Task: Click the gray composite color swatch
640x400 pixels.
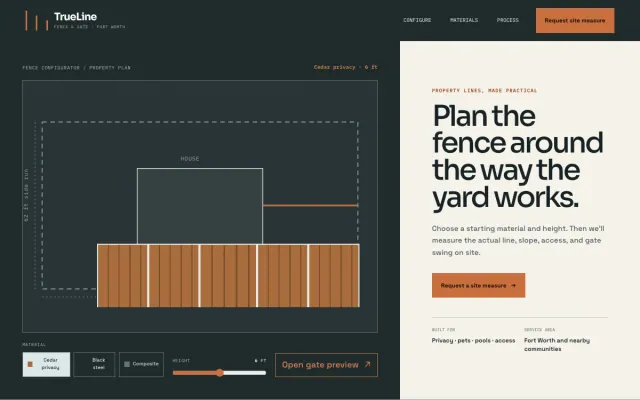Action: click(x=127, y=364)
